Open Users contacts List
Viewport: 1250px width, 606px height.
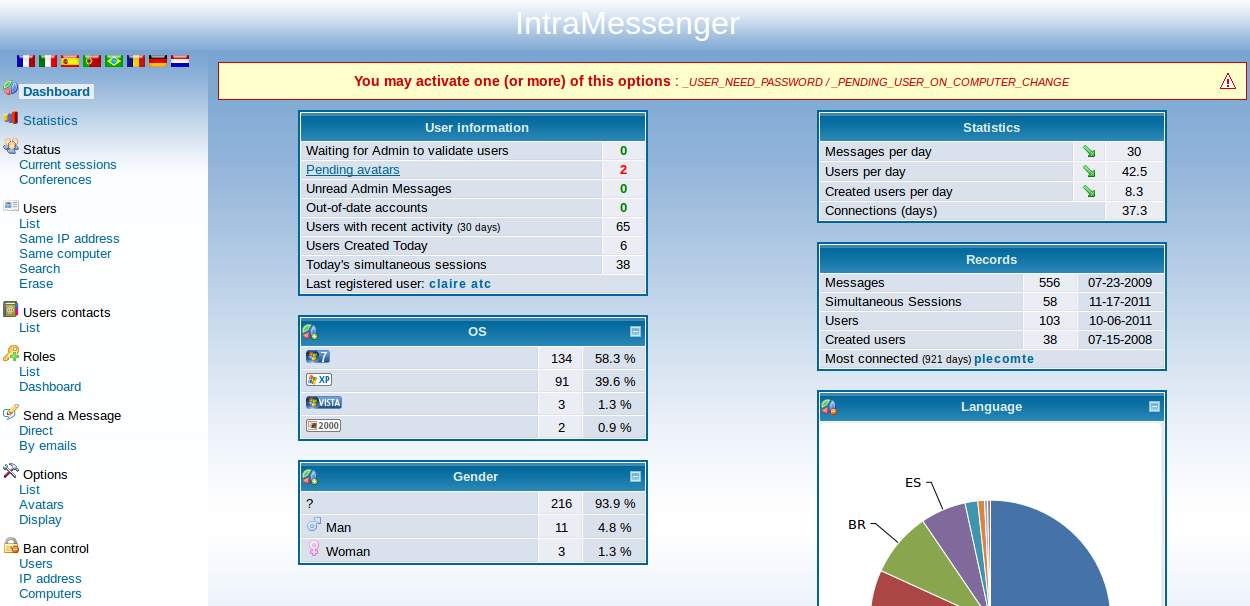29,328
